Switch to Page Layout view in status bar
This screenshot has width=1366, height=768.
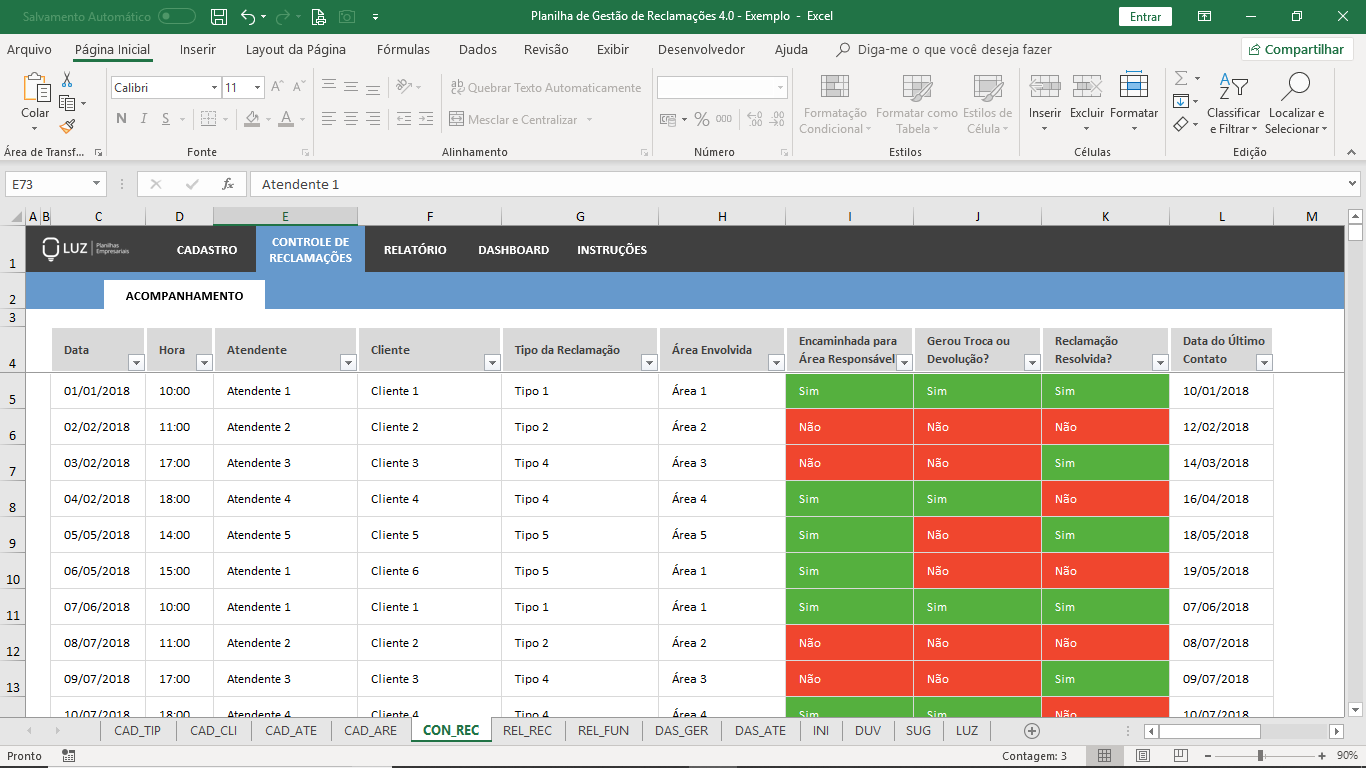(x=1143, y=756)
